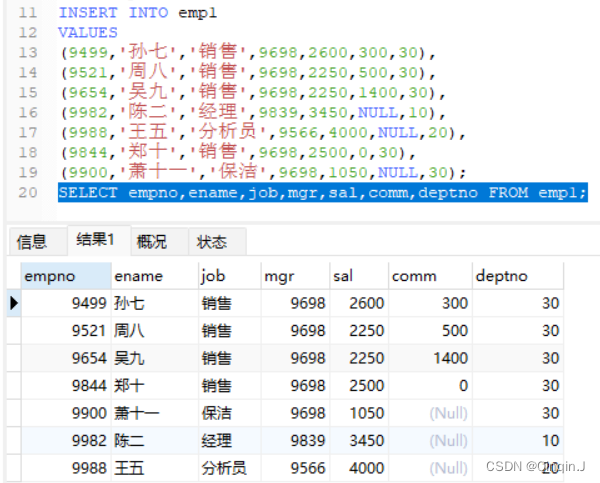Image resolution: width=600 pixels, height=483 pixels.
Task: Click the sal column header
Action: 359,276
